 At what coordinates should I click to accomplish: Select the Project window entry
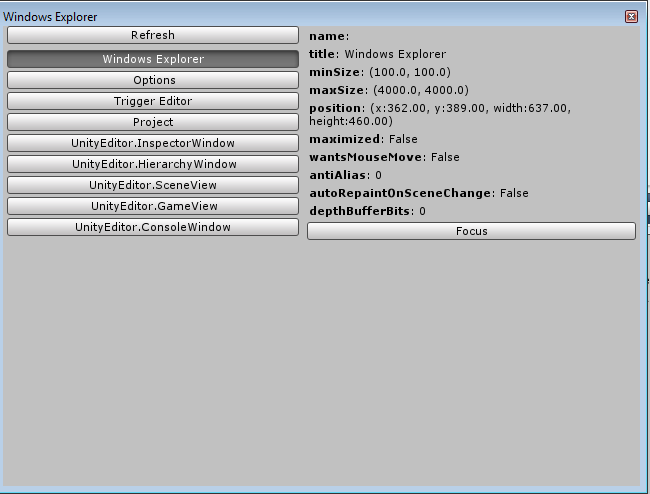pyautogui.click(x=153, y=122)
